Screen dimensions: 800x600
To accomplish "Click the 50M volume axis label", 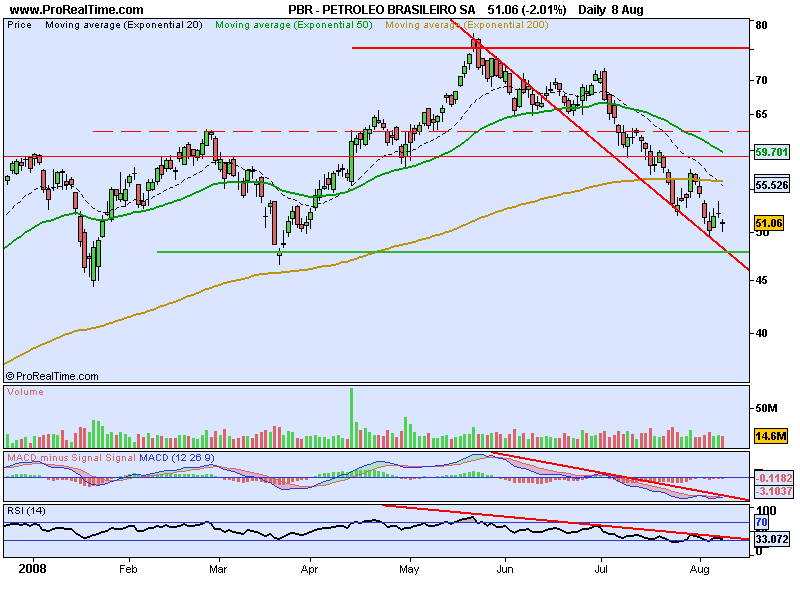I will 766,408.
